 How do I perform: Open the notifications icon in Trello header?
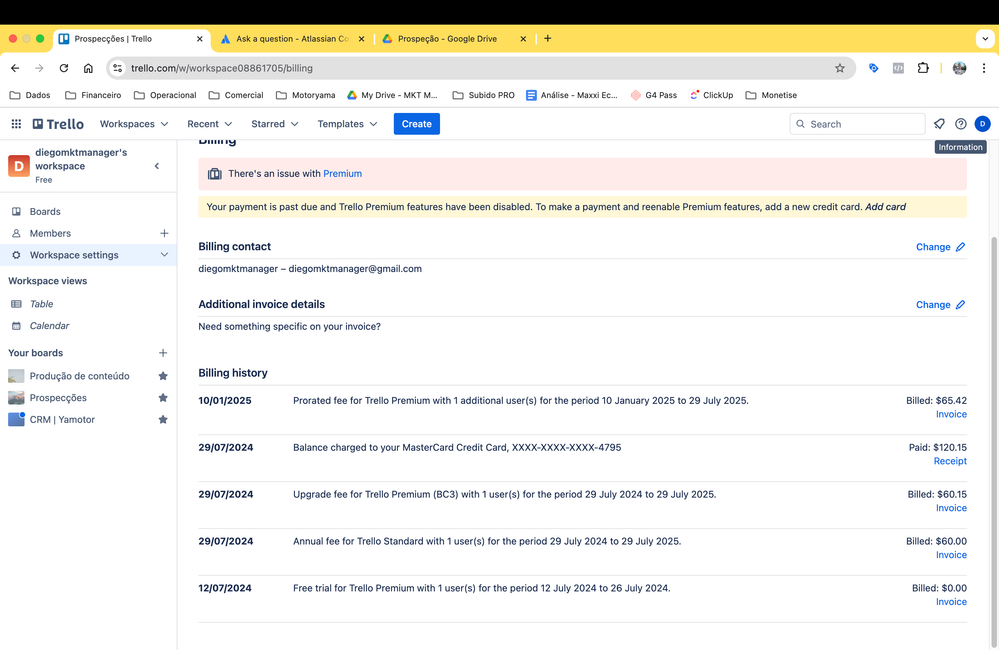939,124
